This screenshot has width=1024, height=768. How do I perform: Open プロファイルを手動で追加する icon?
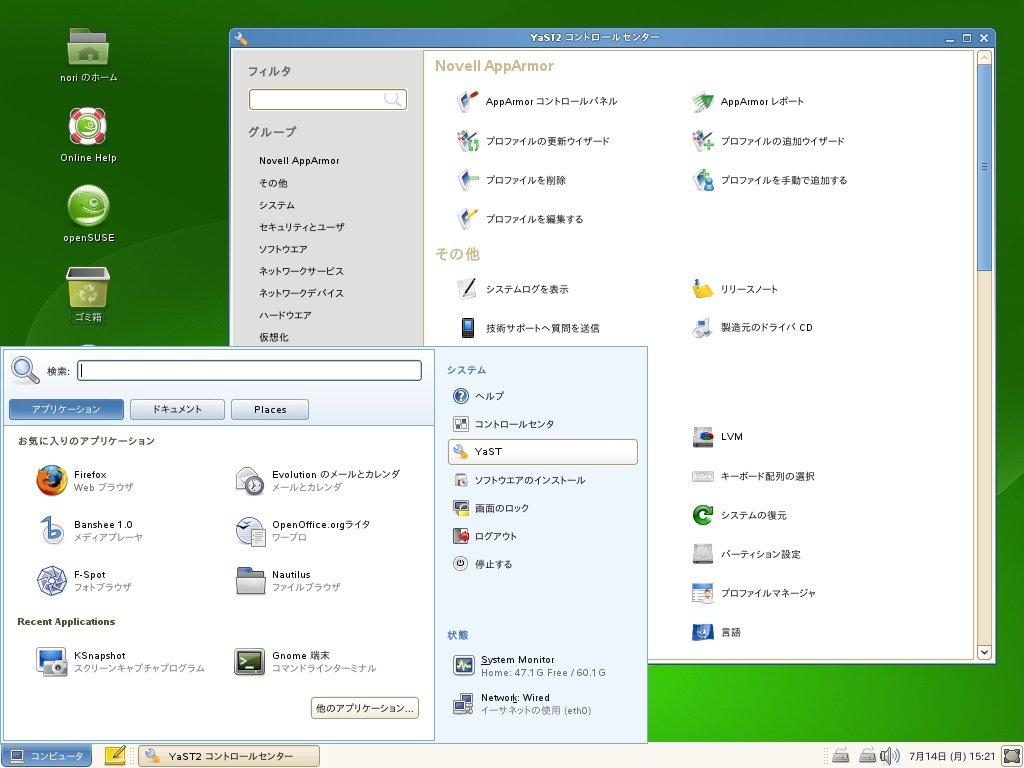(703, 180)
